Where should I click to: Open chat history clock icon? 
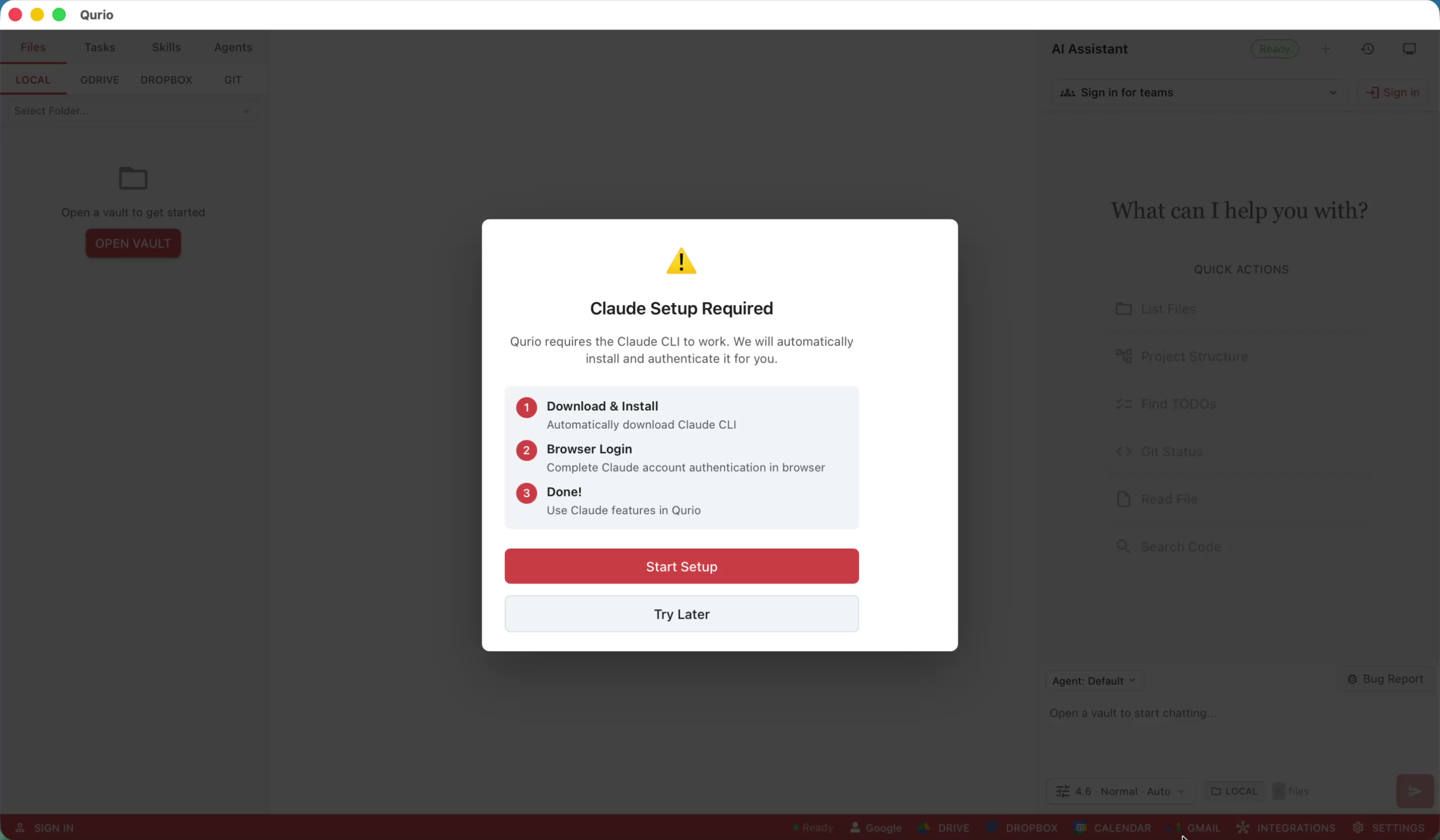pyautogui.click(x=1368, y=49)
